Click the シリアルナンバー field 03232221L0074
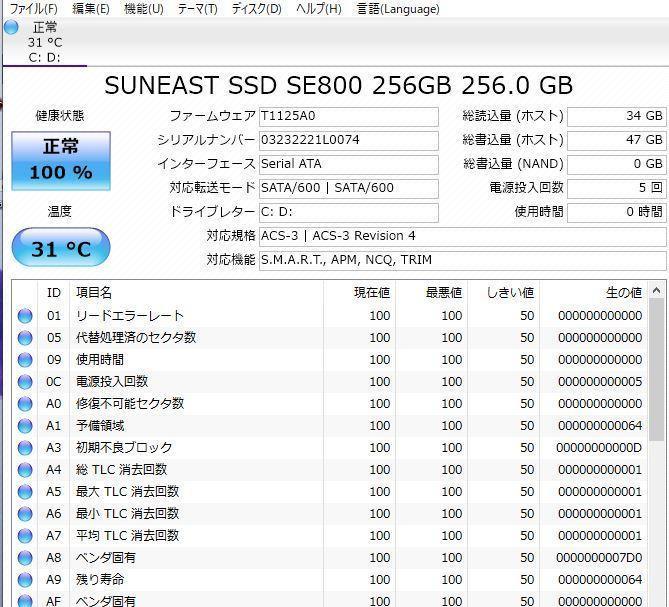 coord(349,140)
